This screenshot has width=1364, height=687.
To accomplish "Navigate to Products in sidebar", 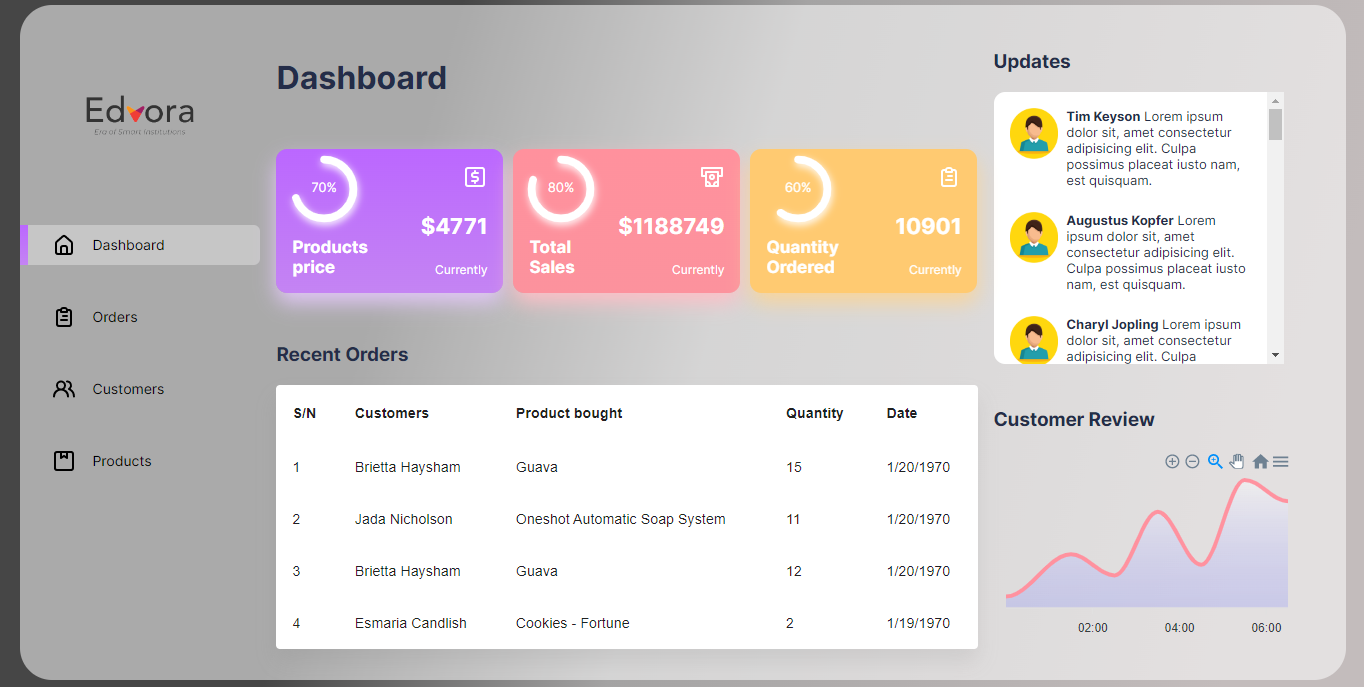I will 122,461.
